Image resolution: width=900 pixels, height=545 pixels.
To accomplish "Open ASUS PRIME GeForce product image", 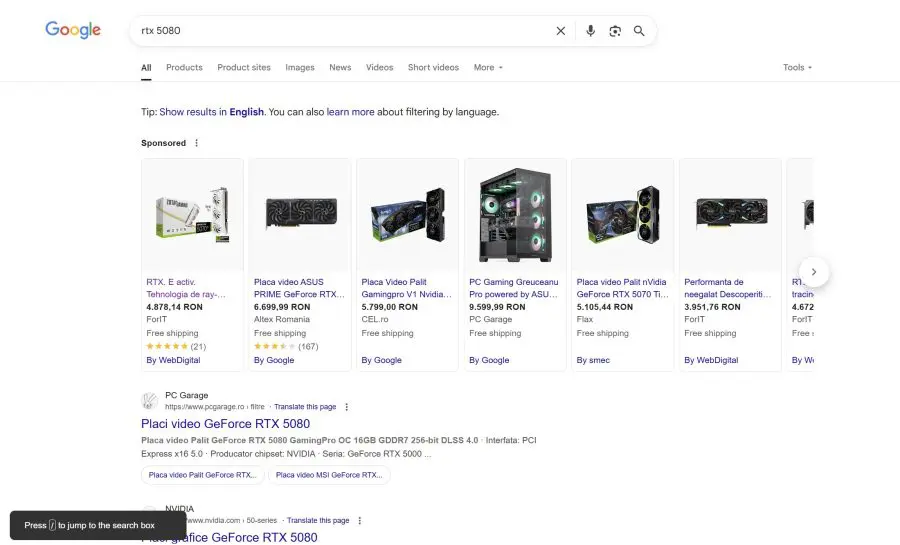I will coord(300,215).
